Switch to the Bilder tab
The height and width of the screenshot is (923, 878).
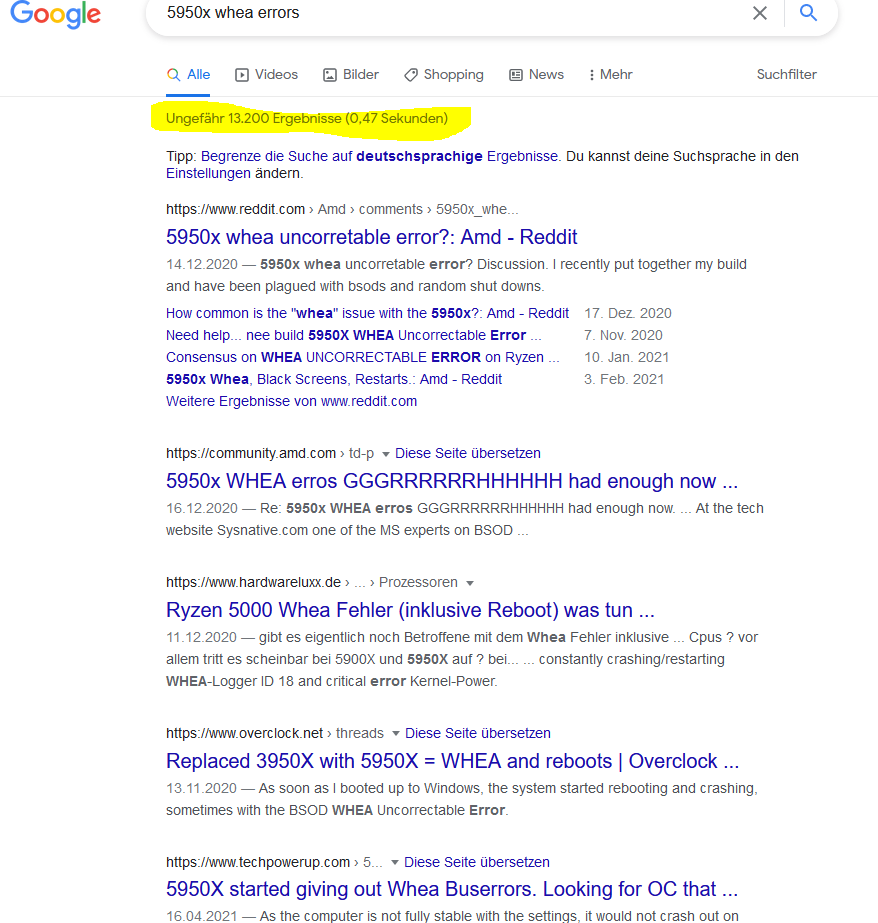[x=351, y=75]
